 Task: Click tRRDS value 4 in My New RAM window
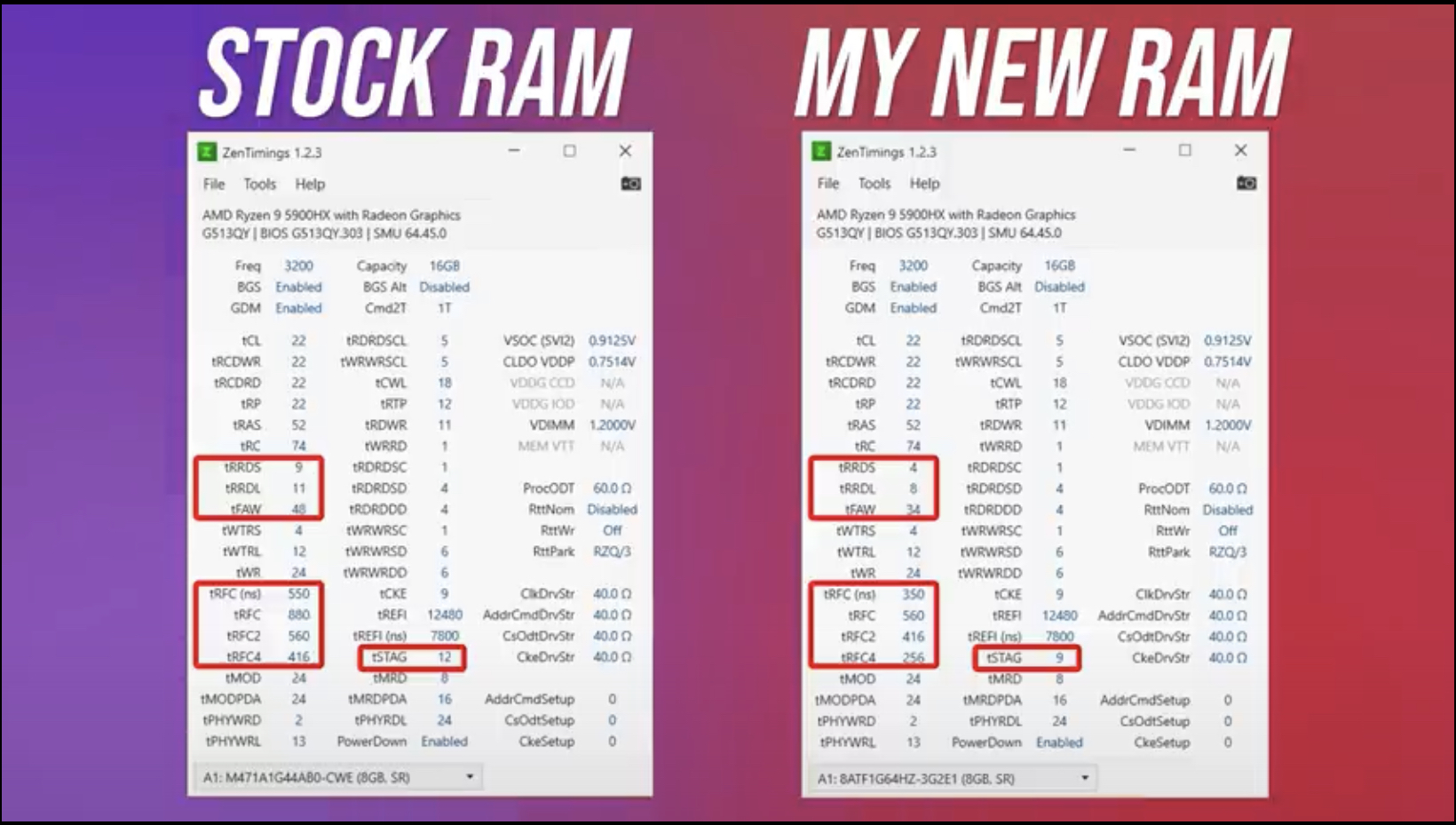click(x=913, y=467)
